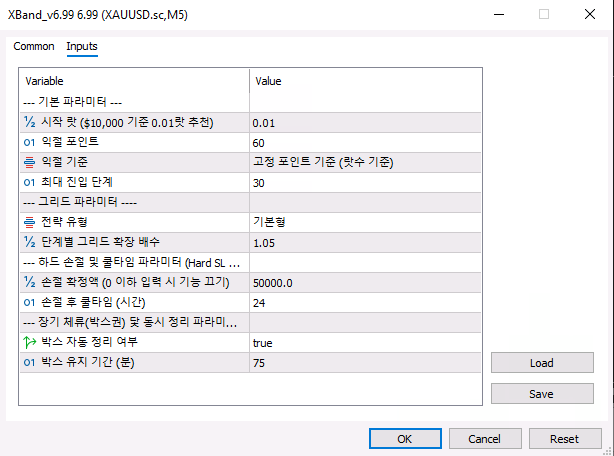Select the '익절 포인트' variable label
The width and height of the screenshot is (614, 456).
(70, 142)
